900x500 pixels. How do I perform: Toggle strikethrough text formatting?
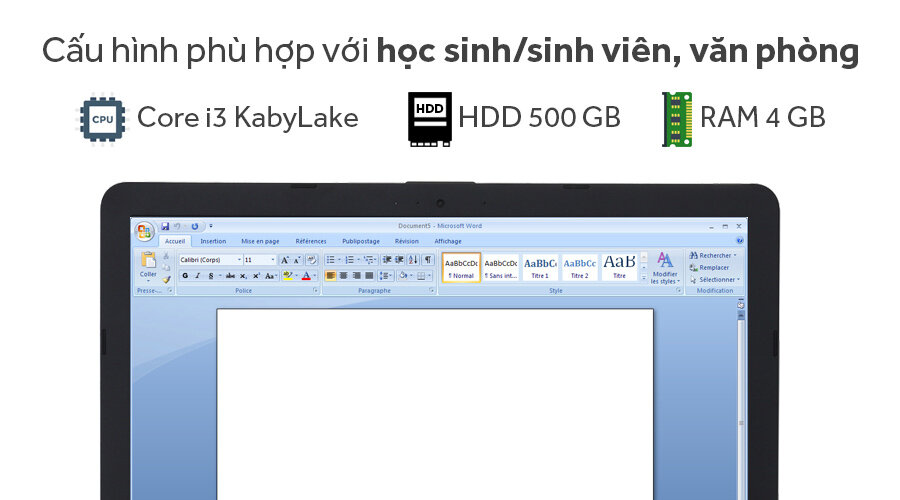231,275
